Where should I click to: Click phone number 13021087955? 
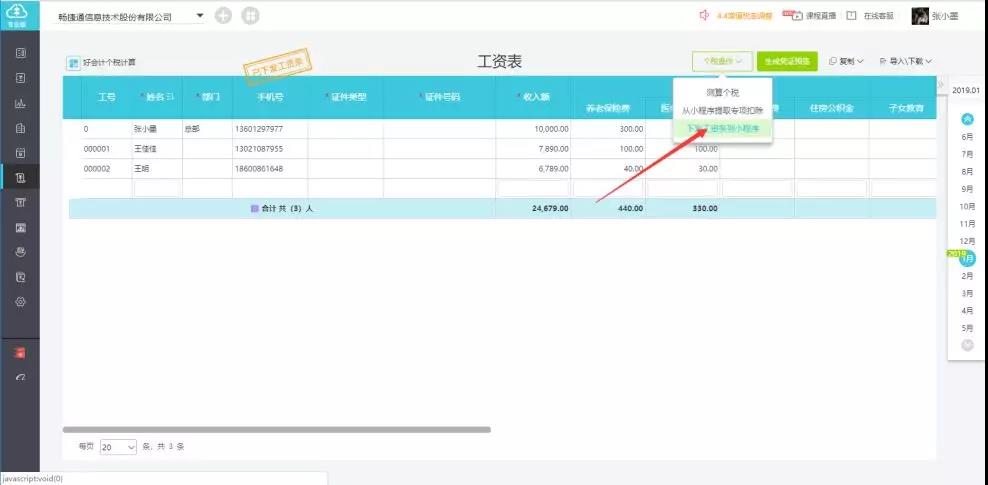[259, 149]
